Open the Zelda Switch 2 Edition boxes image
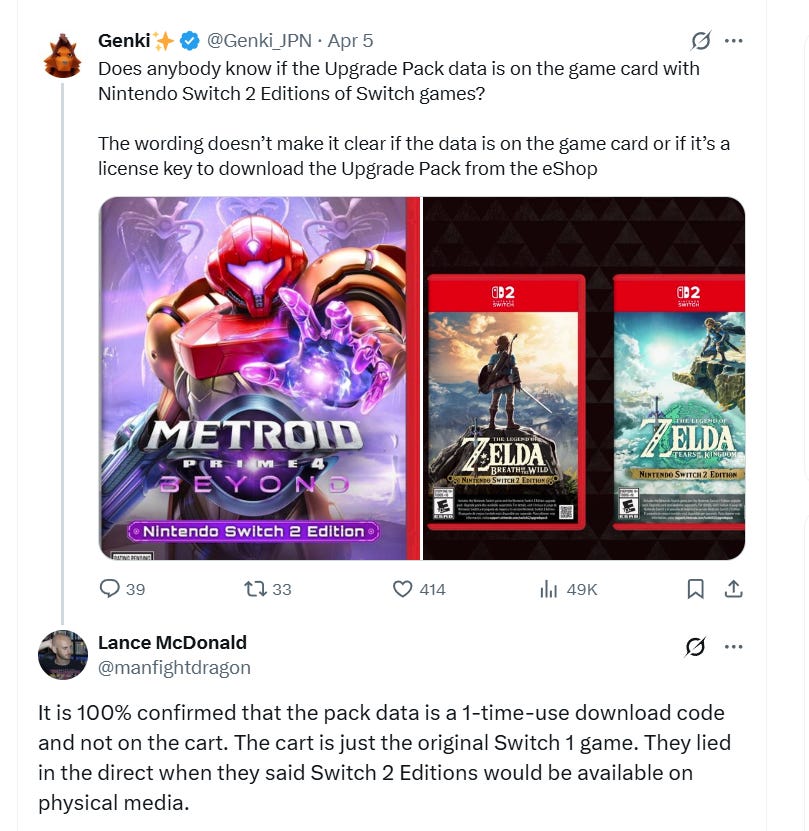Viewport: 809px width, 831px height. tap(584, 378)
